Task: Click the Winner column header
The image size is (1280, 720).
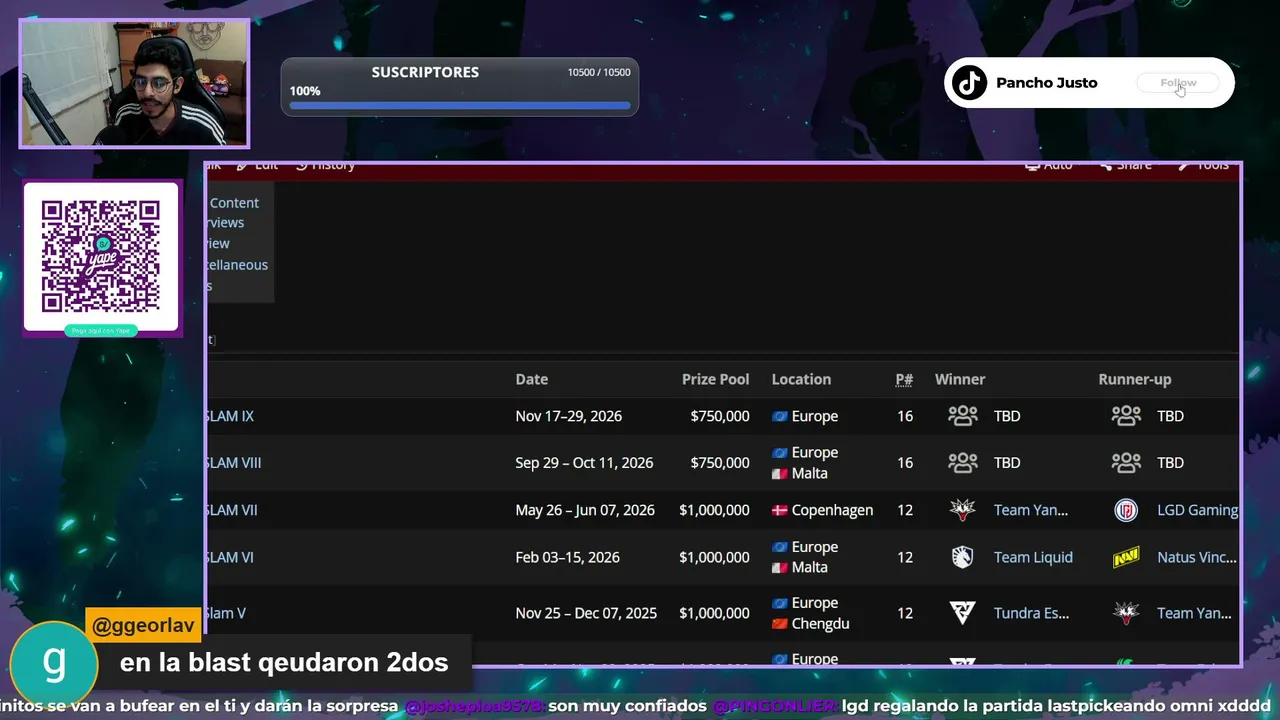Action: pos(960,379)
